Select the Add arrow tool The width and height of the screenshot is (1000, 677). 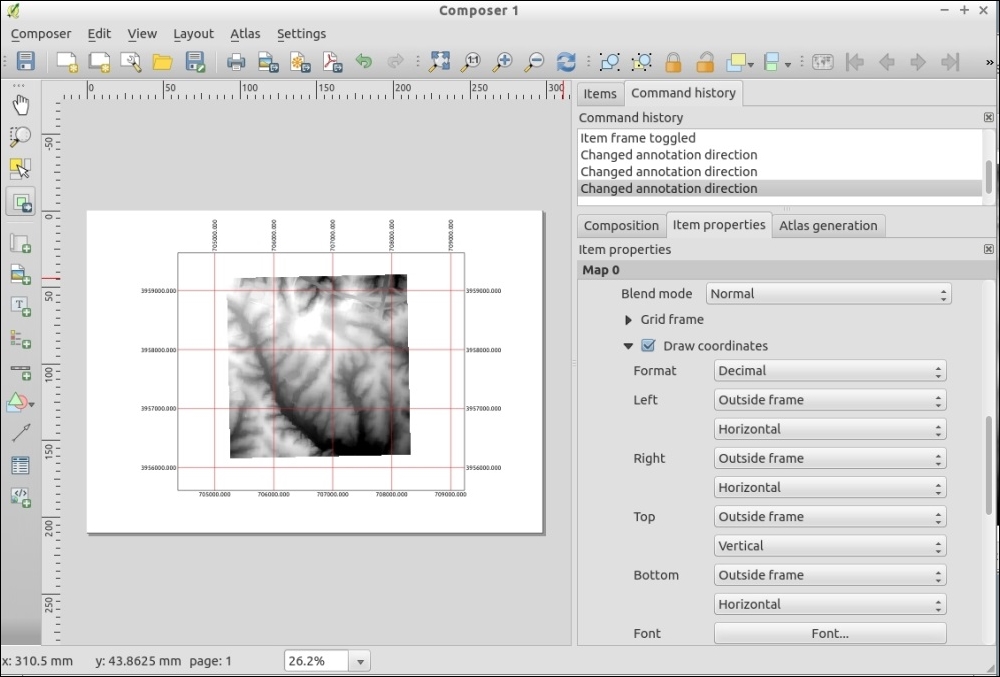pyautogui.click(x=20, y=433)
